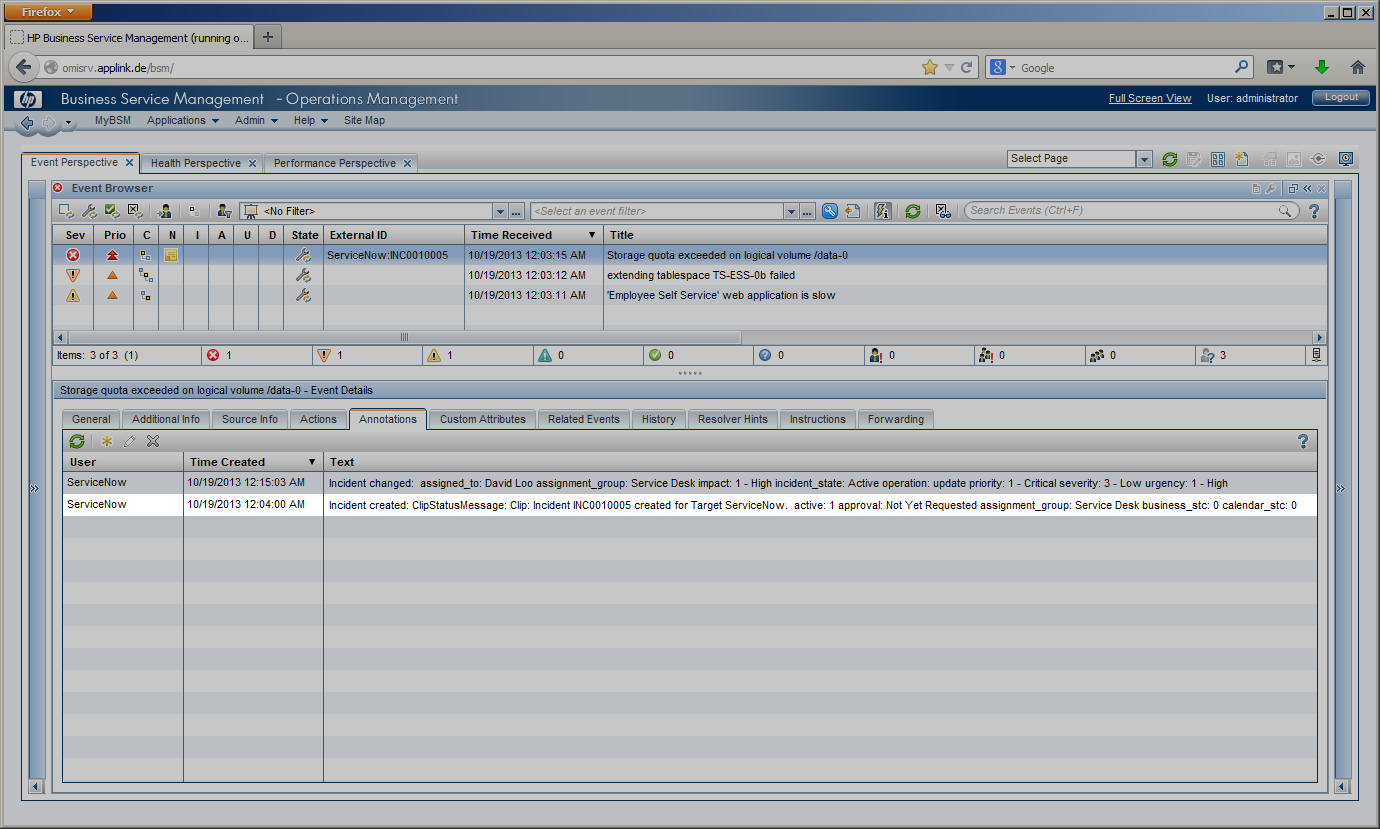Image resolution: width=1380 pixels, height=829 pixels.
Task: Open the Help menu dropdown
Action: 311,120
